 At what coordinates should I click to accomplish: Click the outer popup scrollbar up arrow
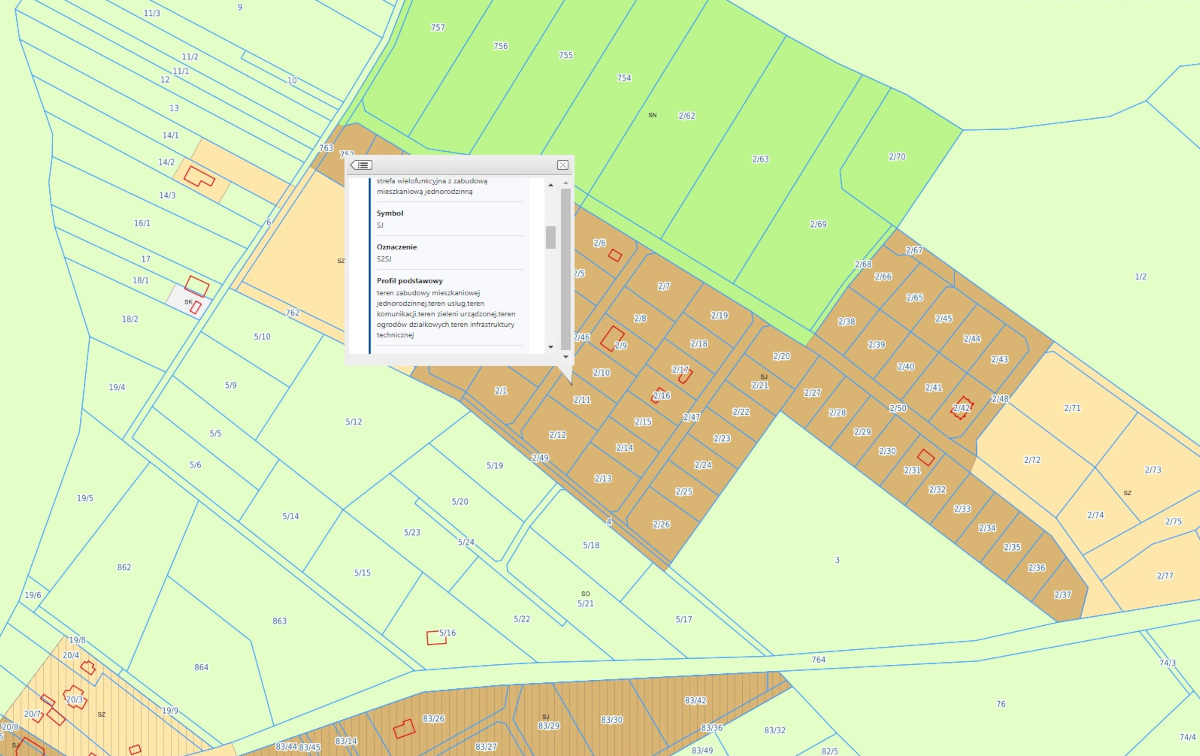[565, 182]
